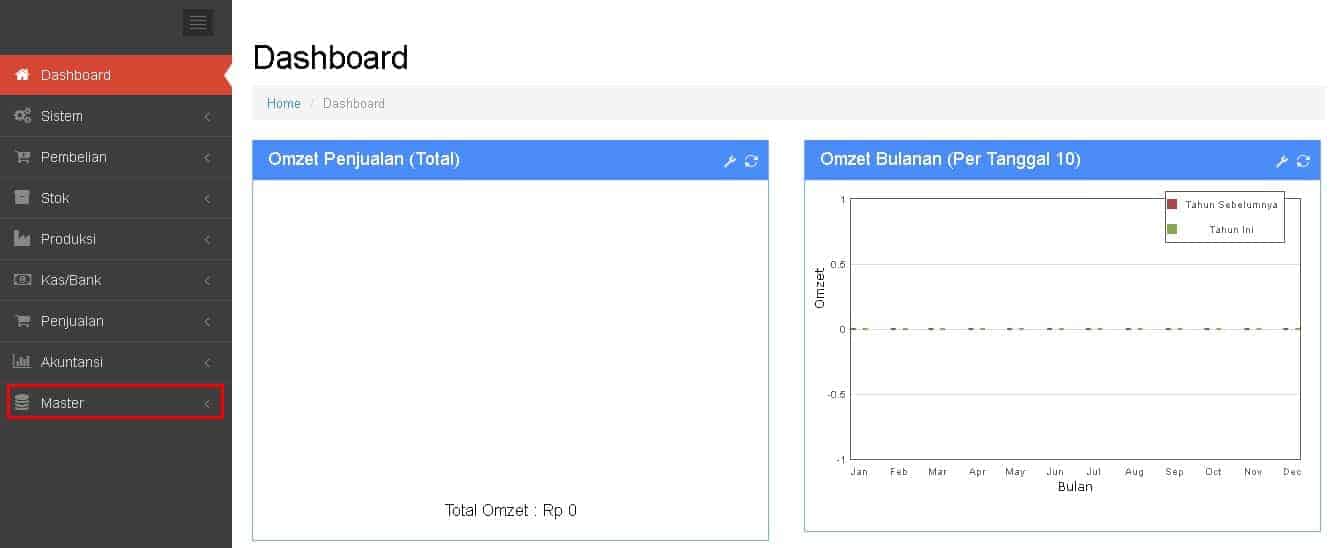Screen dimensions: 1344x548
Task: Click the Tahun Sebelumnya red legend swatch
Action: coord(1172,204)
